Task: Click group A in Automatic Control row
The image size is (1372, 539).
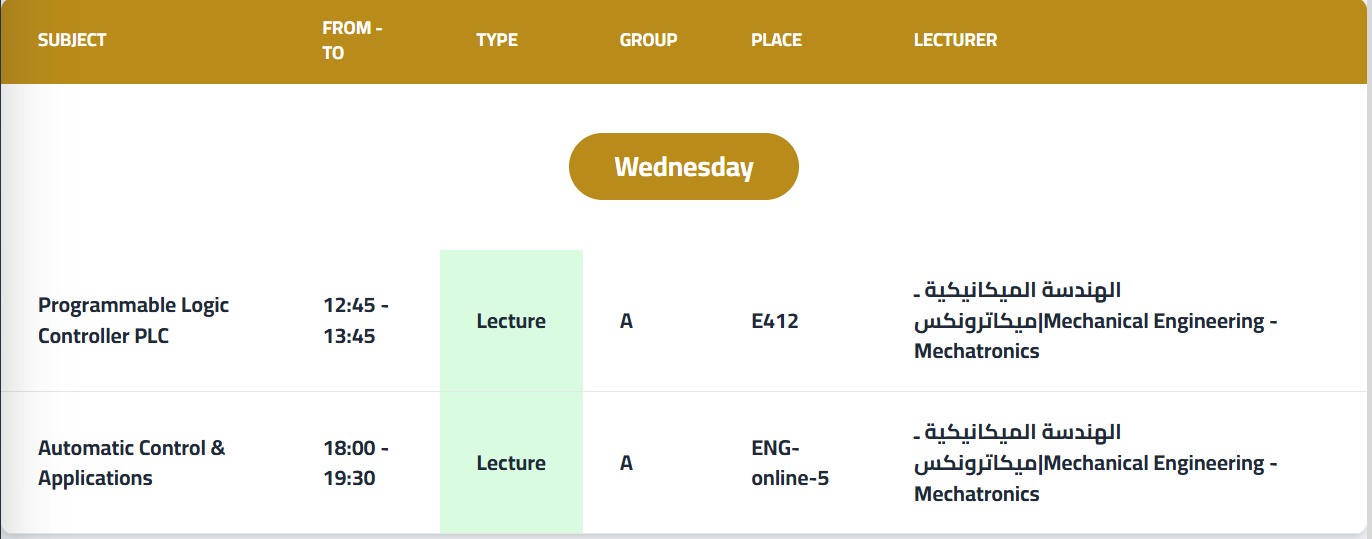Action: pyautogui.click(x=627, y=463)
